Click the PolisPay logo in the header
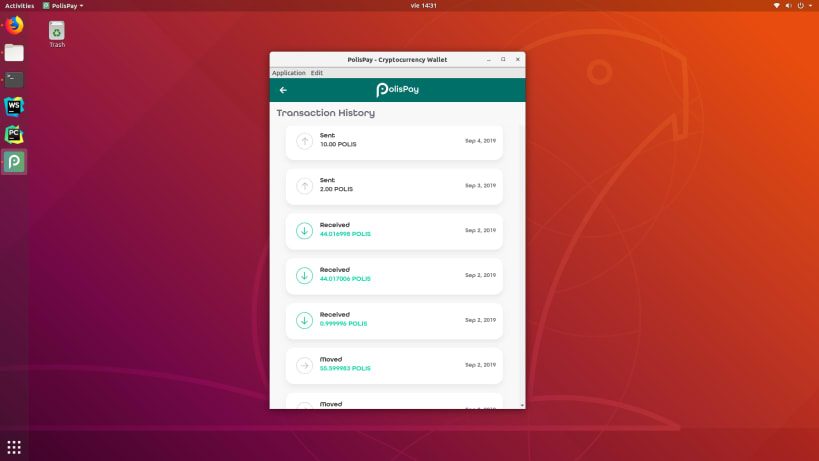Viewport: 819px width, 461px height. (397, 90)
